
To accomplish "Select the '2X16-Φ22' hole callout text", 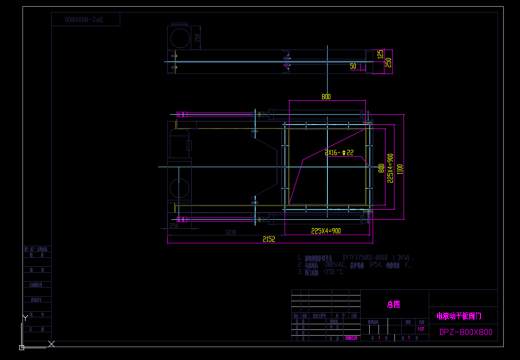I will click(339, 153).
